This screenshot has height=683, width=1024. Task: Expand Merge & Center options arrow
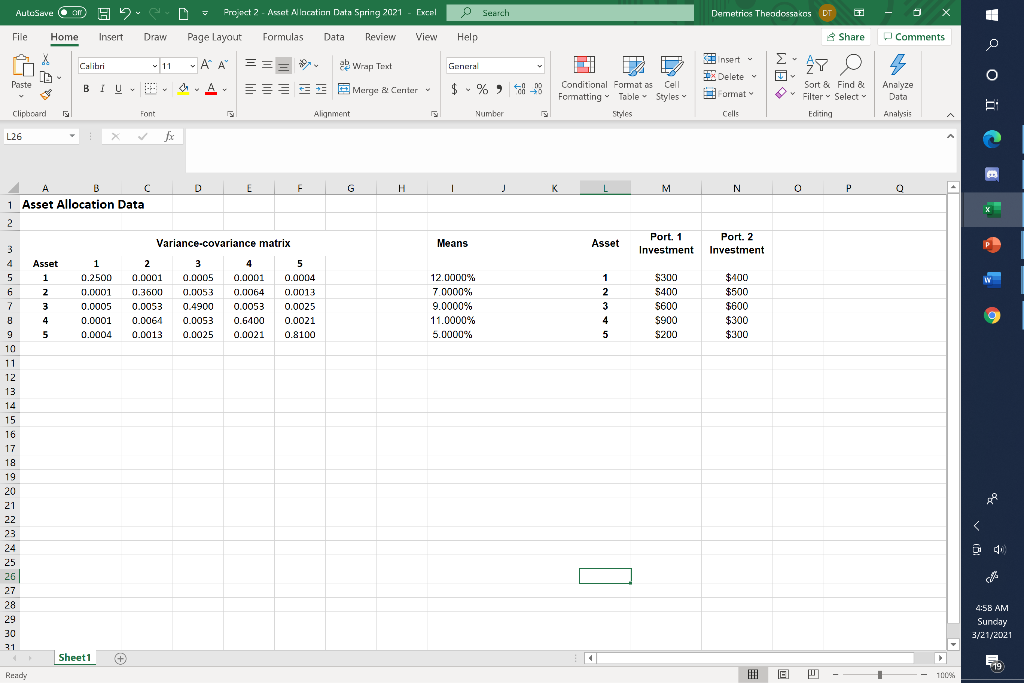pyautogui.click(x=428, y=89)
